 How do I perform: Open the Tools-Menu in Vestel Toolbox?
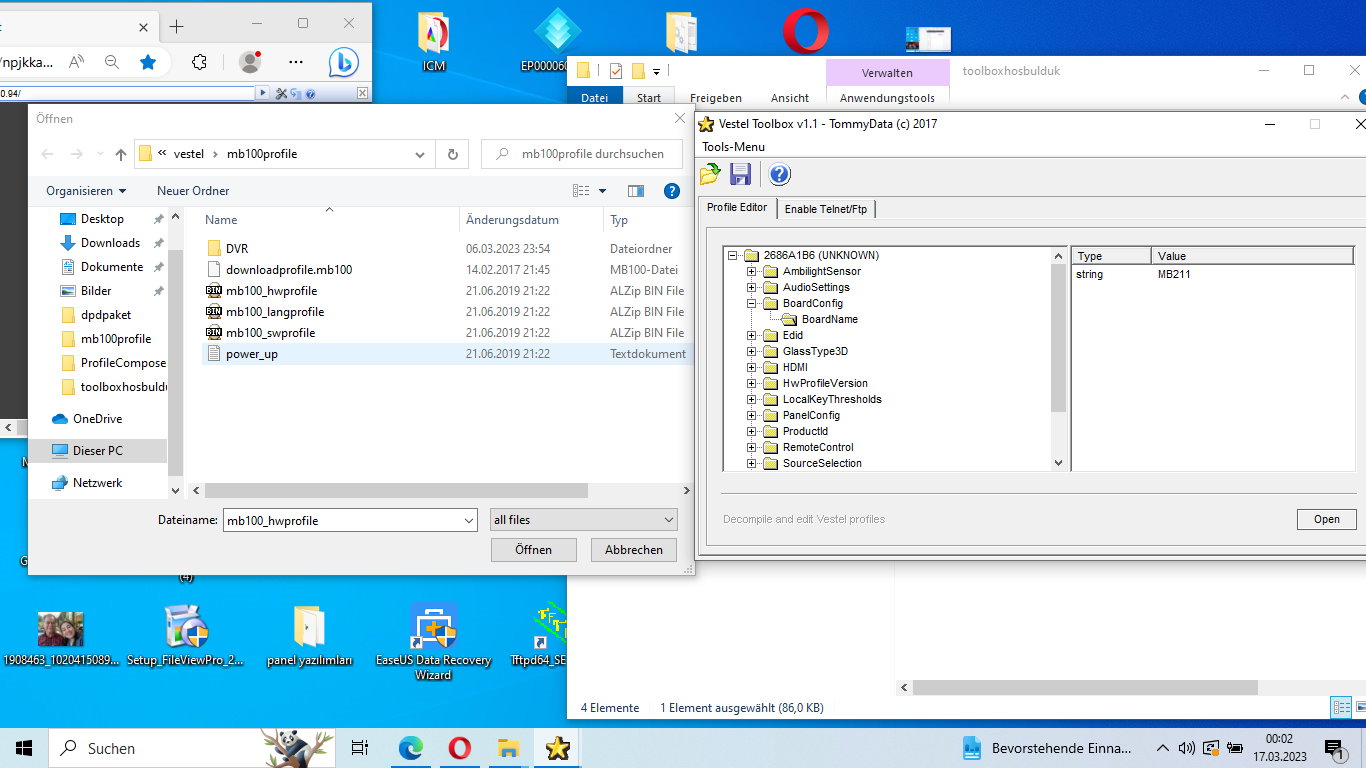click(733, 147)
